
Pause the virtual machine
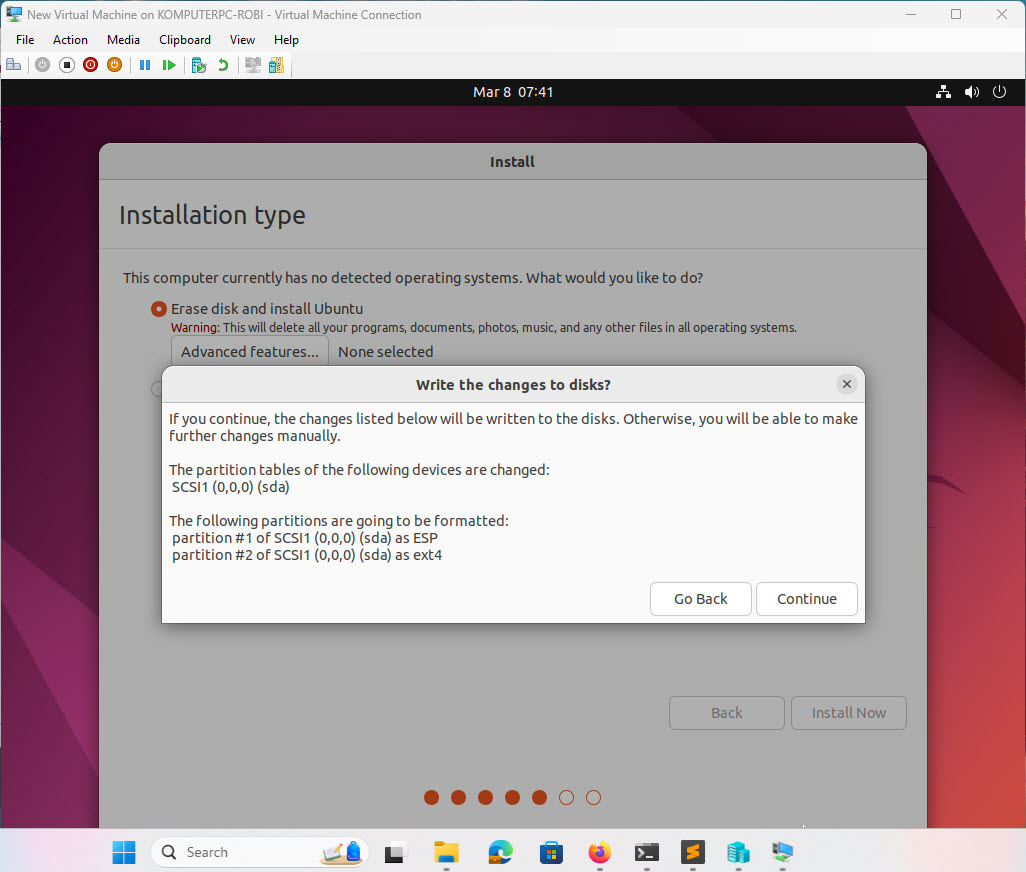tap(145, 64)
